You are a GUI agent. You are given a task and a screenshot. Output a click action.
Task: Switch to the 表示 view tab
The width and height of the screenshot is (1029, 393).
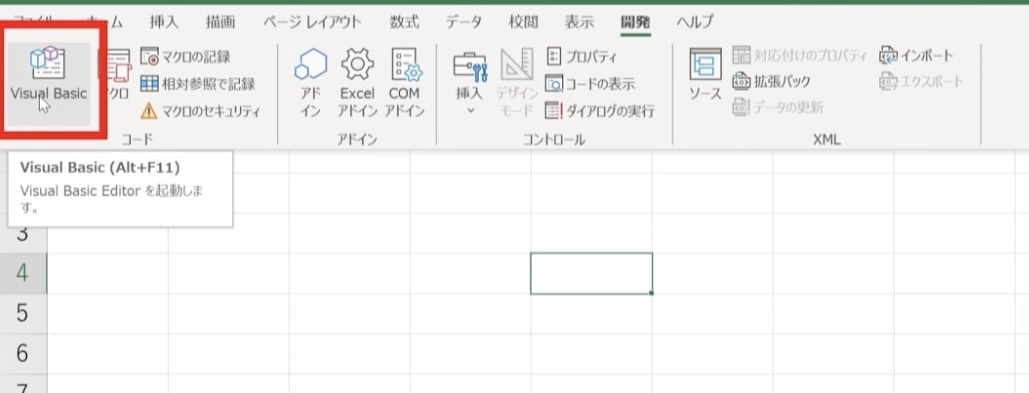[x=579, y=22]
